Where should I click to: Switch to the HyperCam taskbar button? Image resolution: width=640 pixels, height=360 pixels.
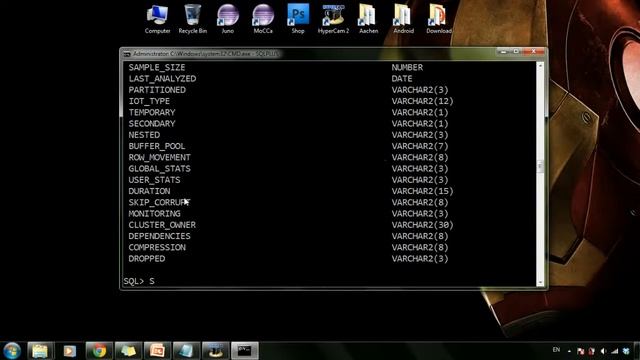coord(216,351)
